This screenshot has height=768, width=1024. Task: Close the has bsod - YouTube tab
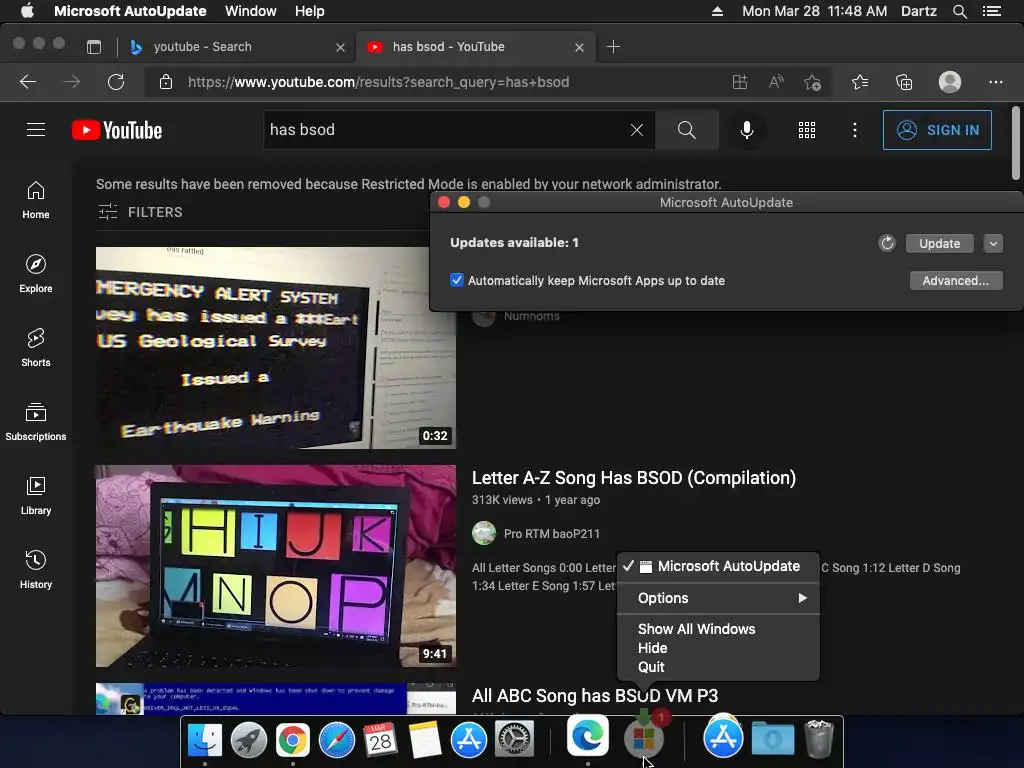(579, 47)
